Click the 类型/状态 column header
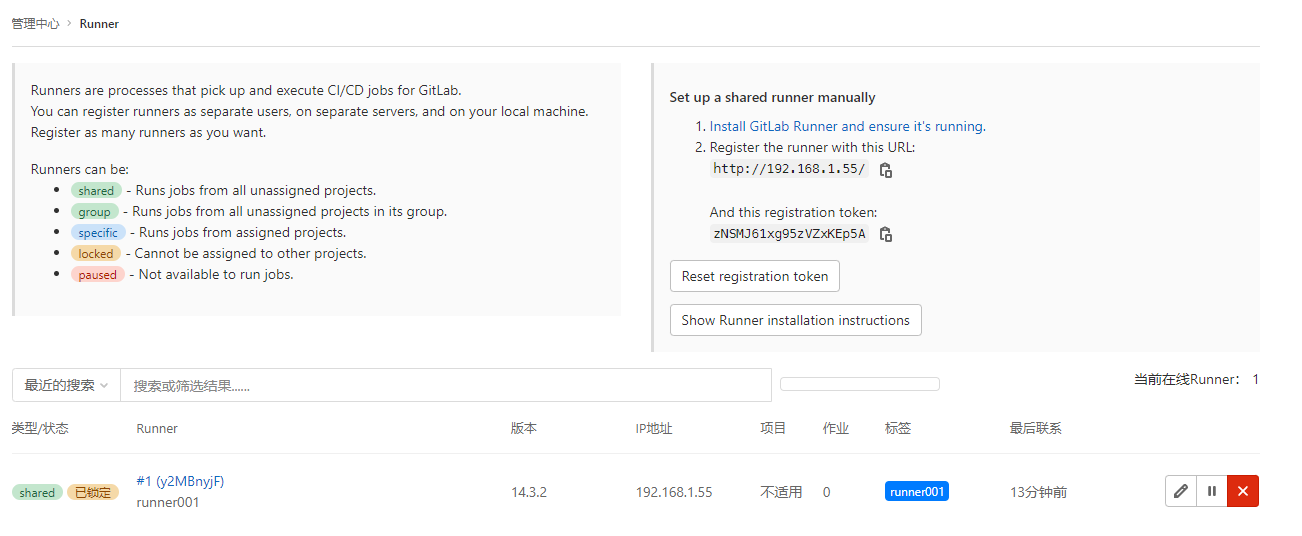The width and height of the screenshot is (1302, 536). [40, 428]
